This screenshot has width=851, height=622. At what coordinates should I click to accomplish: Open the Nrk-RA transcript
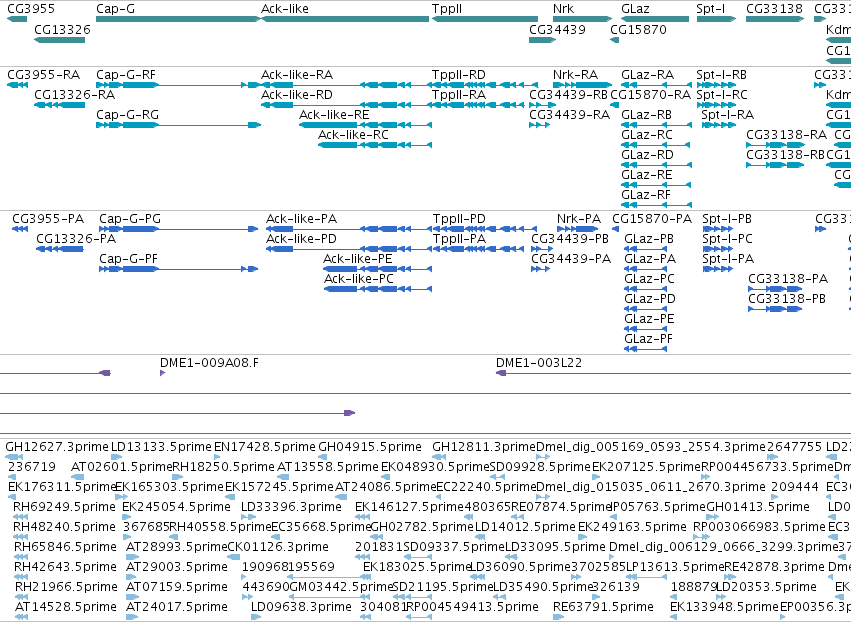pyautogui.click(x=582, y=85)
